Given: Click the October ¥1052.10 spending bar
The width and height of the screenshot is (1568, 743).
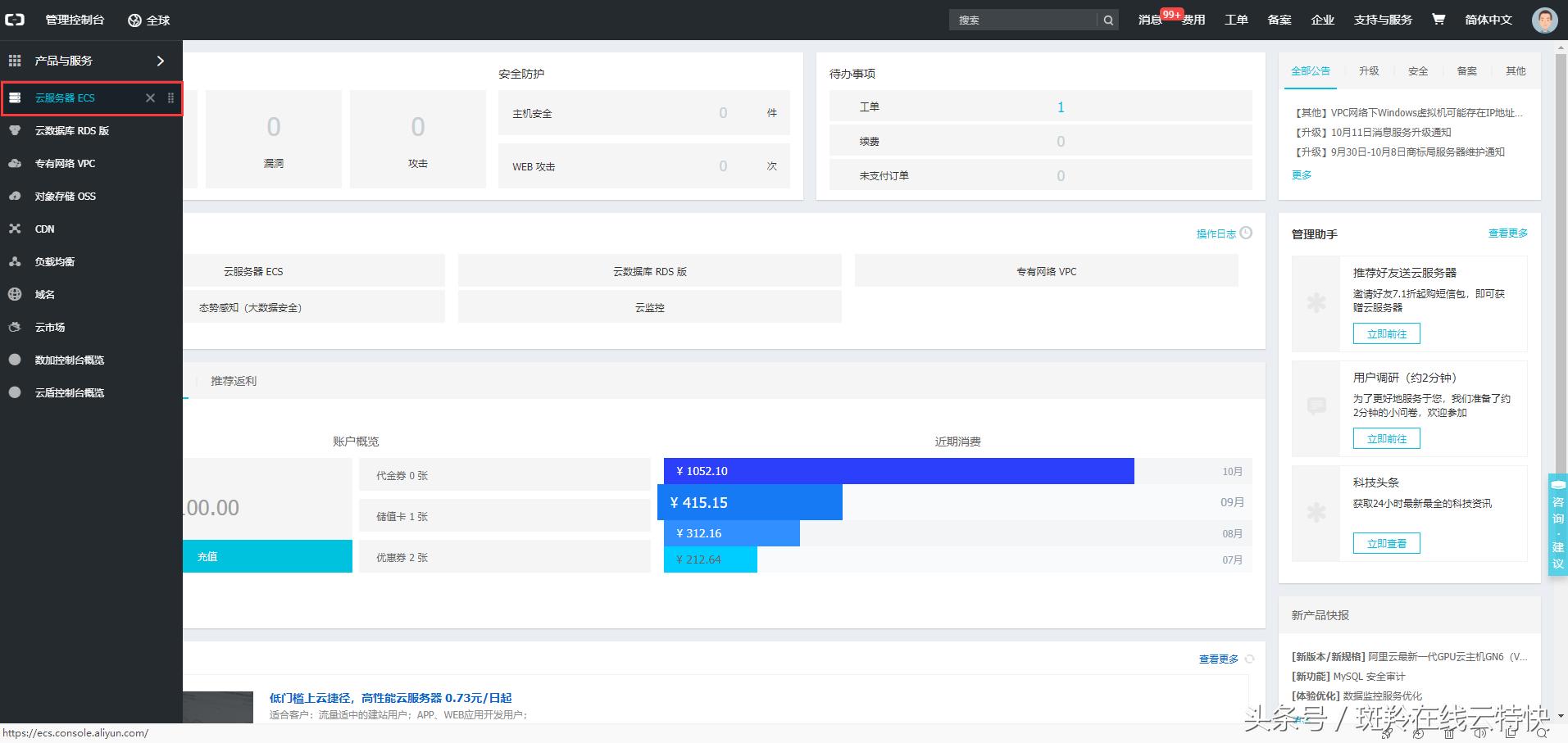Looking at the screenshot, I should [898, 471].
